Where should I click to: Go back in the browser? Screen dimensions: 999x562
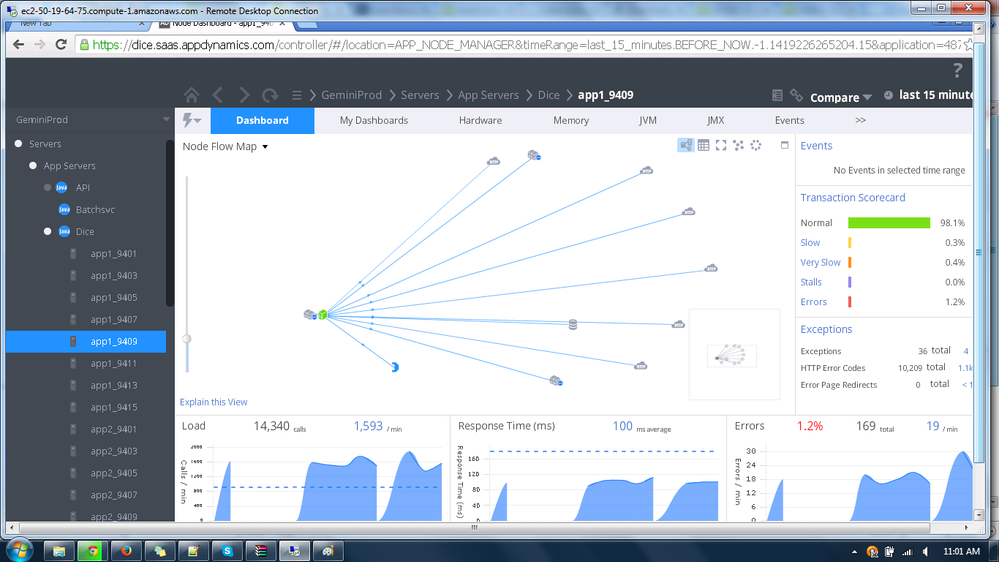(18, 45)
